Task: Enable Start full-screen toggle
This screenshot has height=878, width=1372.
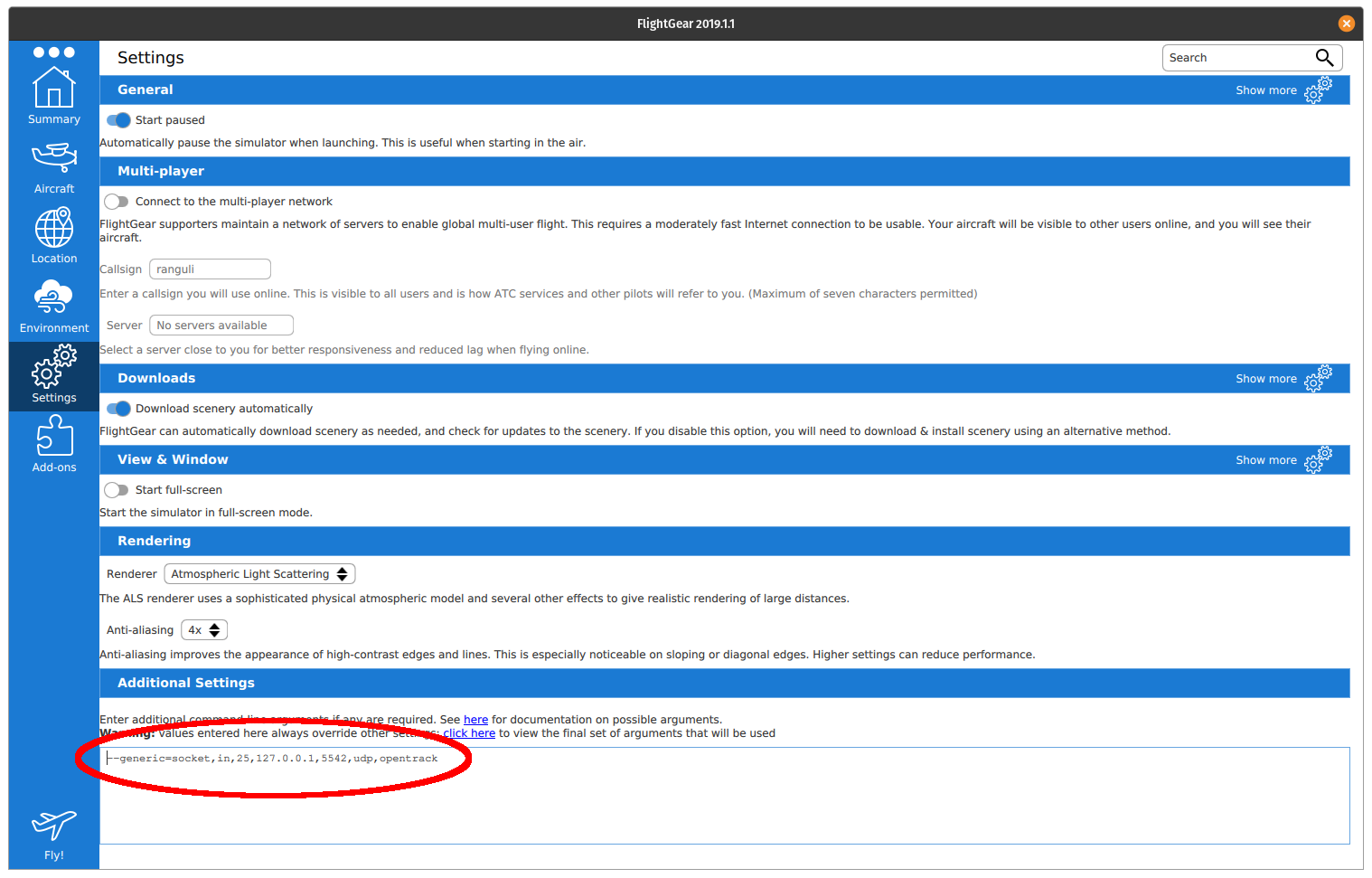Action: click(117, 490)
